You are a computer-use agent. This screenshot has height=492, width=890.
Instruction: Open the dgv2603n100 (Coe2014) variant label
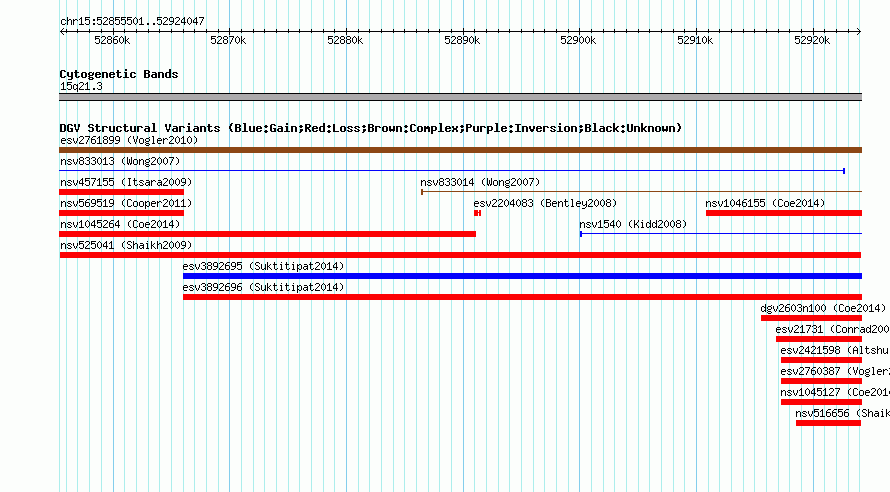tap(823, 308)
